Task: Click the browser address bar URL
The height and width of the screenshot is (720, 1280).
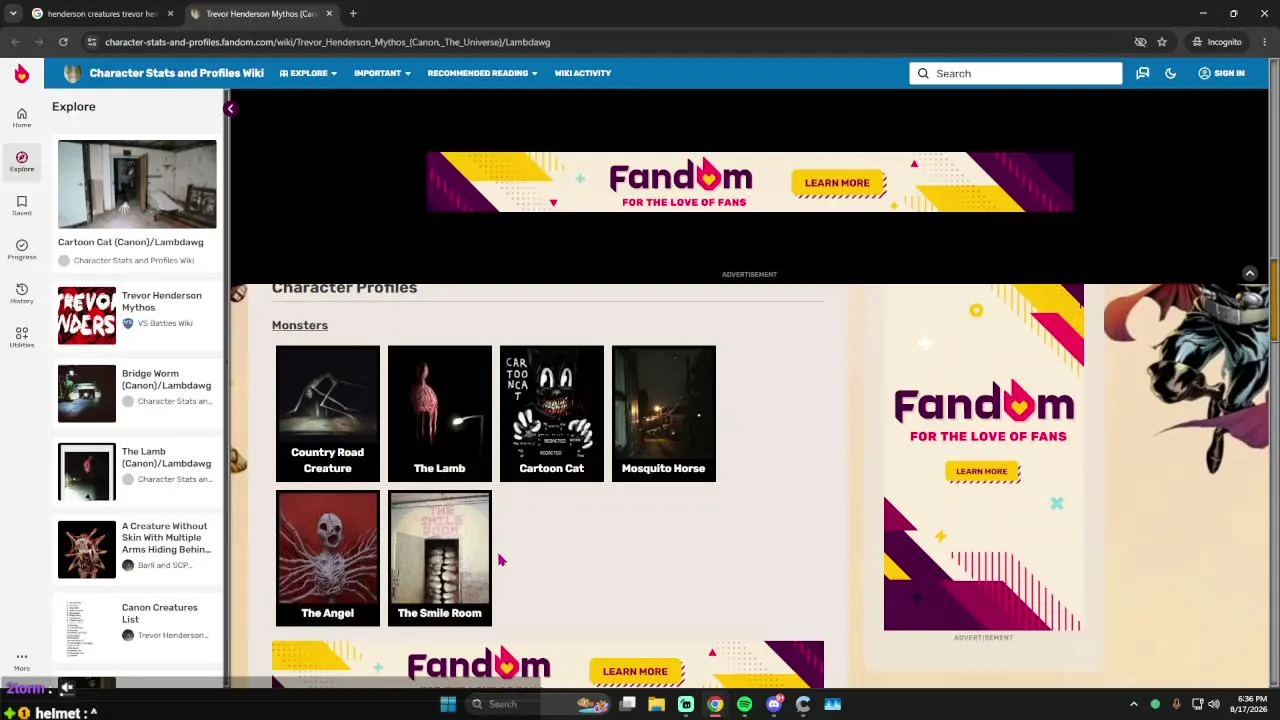Action: pyautogui.click(x=327, y=42)
